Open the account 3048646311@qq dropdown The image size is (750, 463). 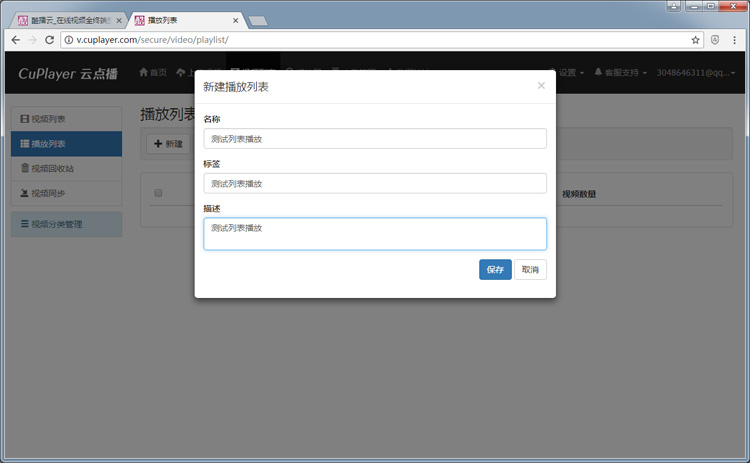[698, 73]
